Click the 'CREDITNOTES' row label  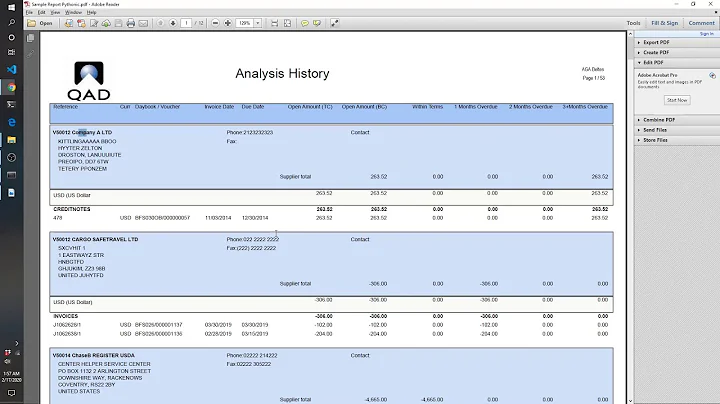[x=72, y=209]
